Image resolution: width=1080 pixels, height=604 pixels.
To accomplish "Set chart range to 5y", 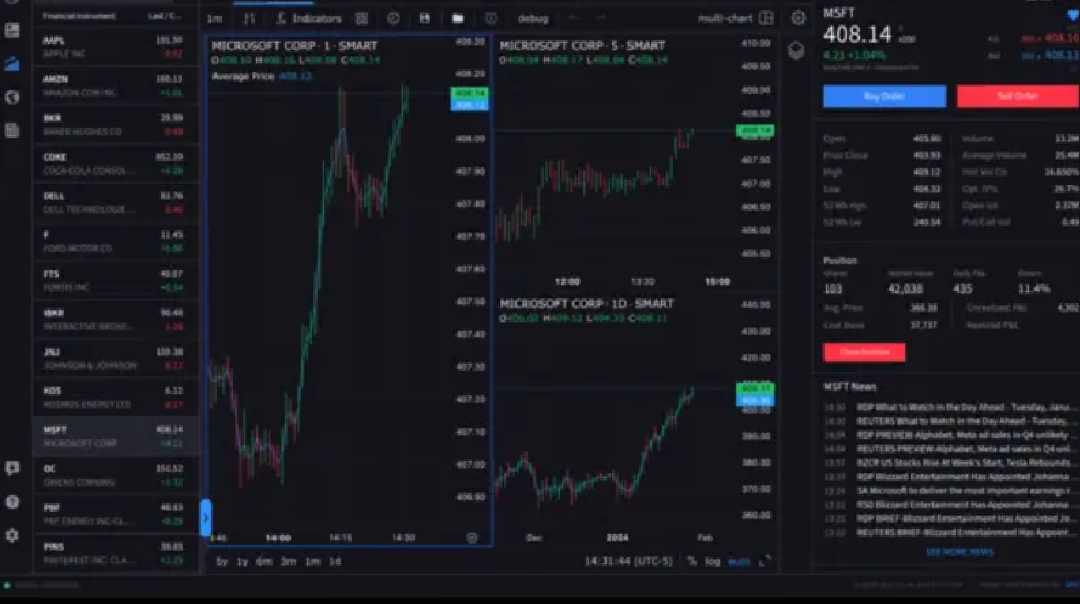I will [x=222, y=561].
